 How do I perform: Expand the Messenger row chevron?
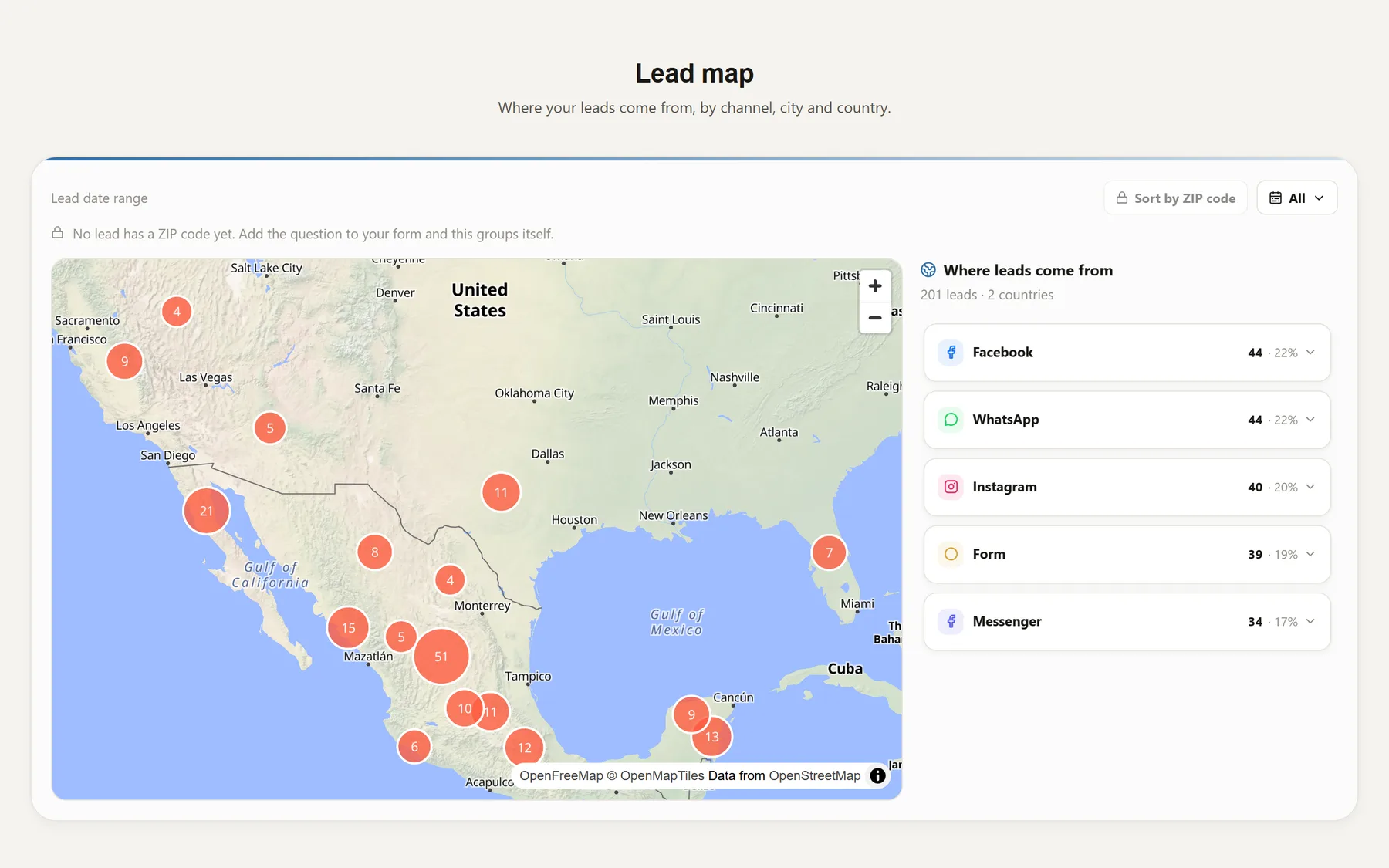tap(1310, 621)
